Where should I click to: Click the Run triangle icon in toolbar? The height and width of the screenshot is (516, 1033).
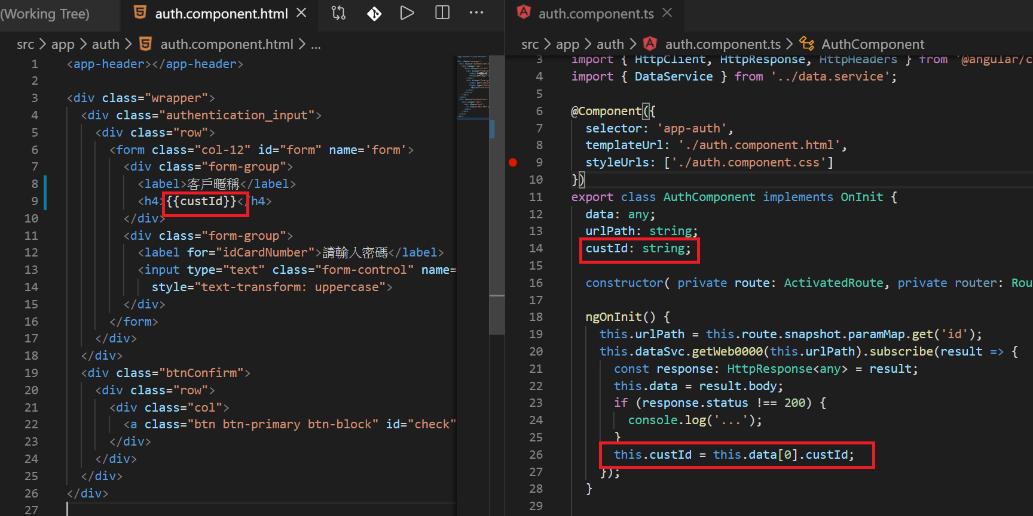click(408, 13)
